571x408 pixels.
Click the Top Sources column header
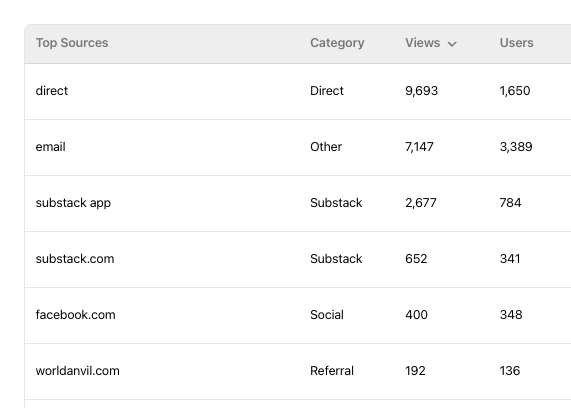click(72, 43)
